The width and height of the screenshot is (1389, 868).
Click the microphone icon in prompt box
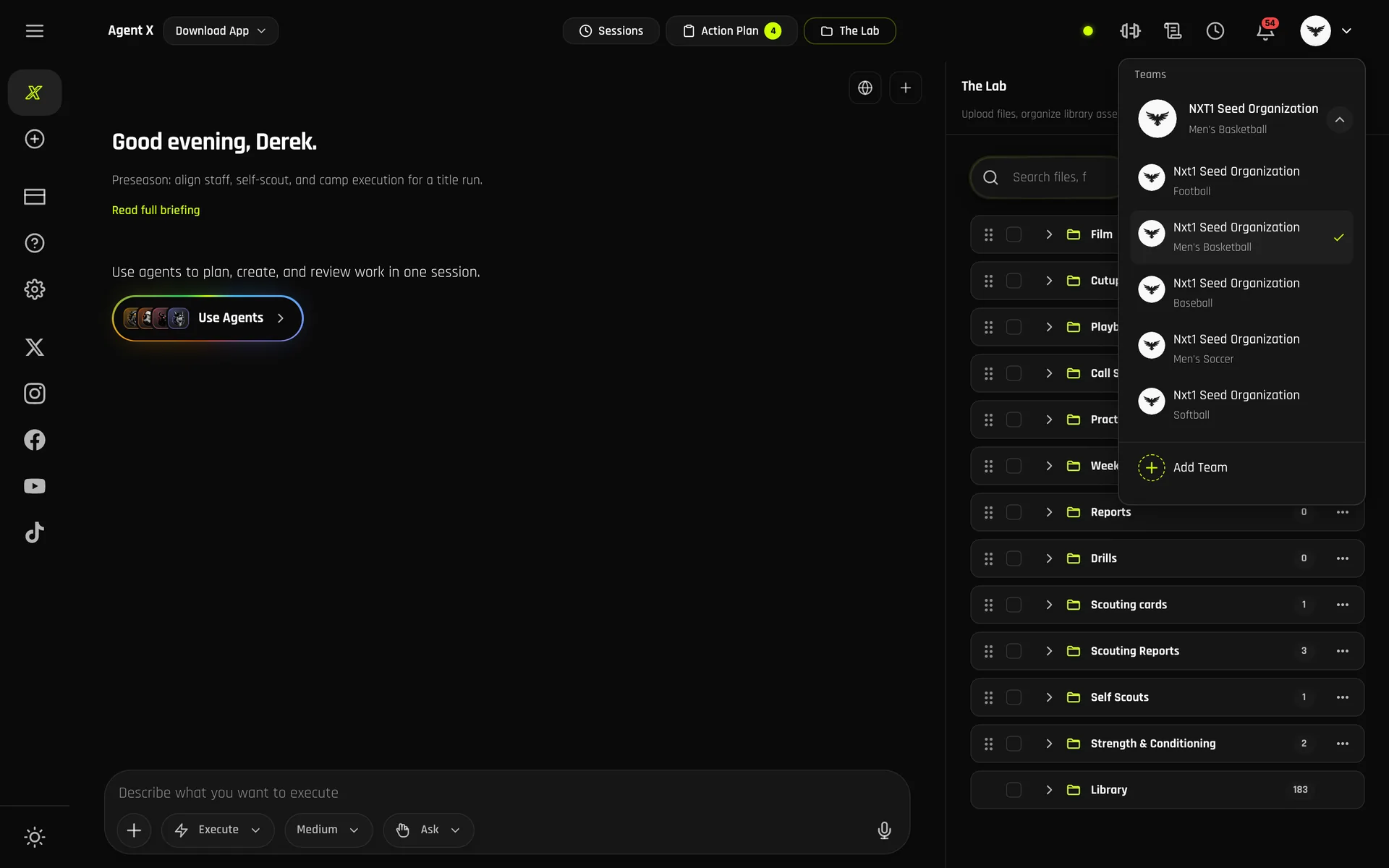884,830
